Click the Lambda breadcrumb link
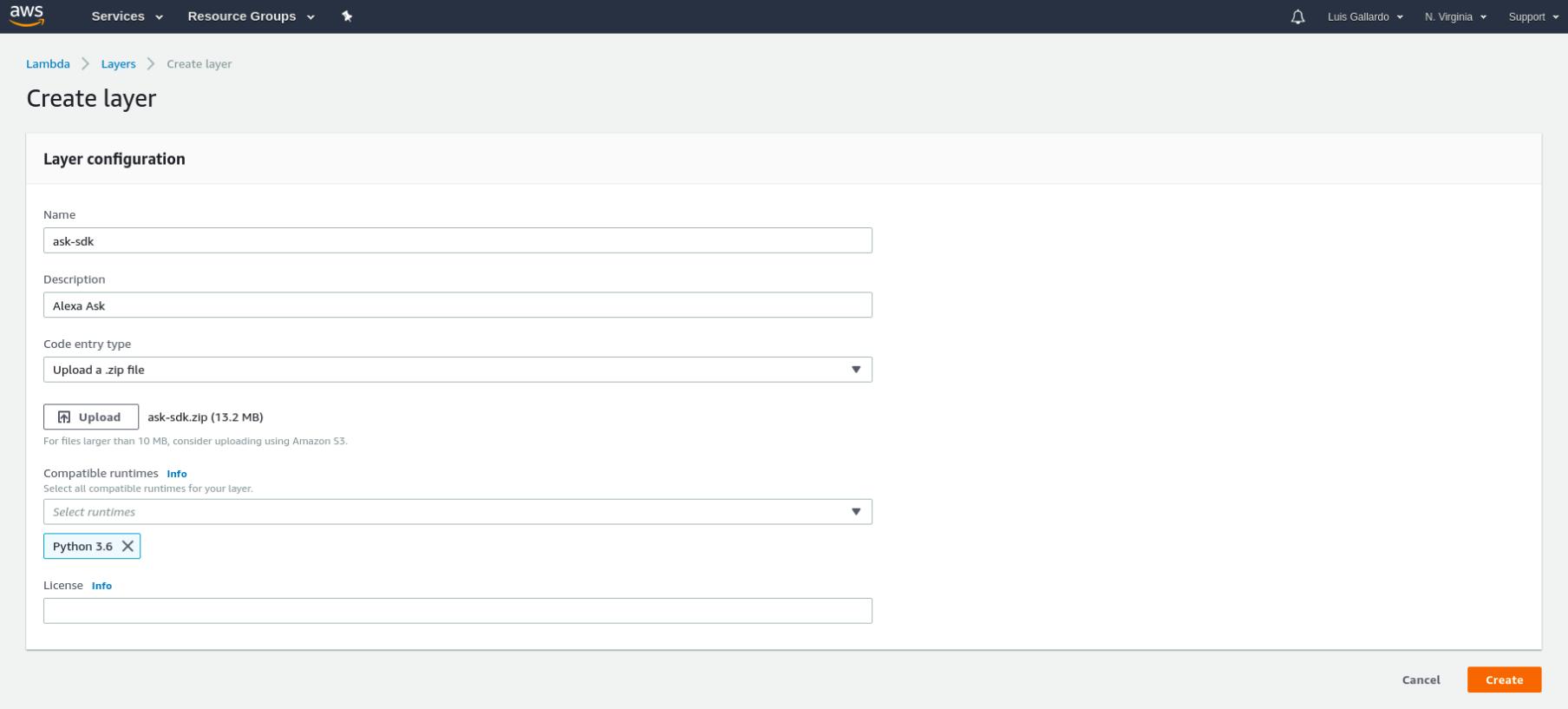 click(x=48, y=64)
